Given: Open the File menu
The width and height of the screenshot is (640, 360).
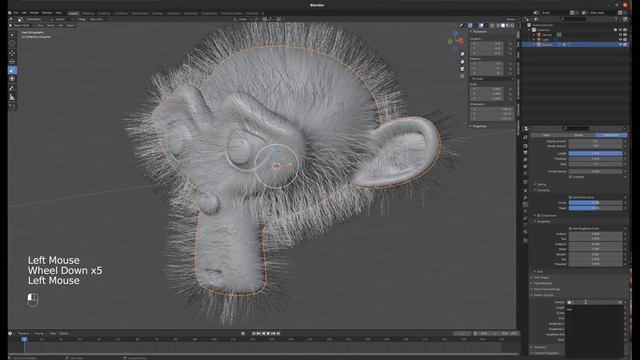Looking at the screenshot, I should [16, 13].
